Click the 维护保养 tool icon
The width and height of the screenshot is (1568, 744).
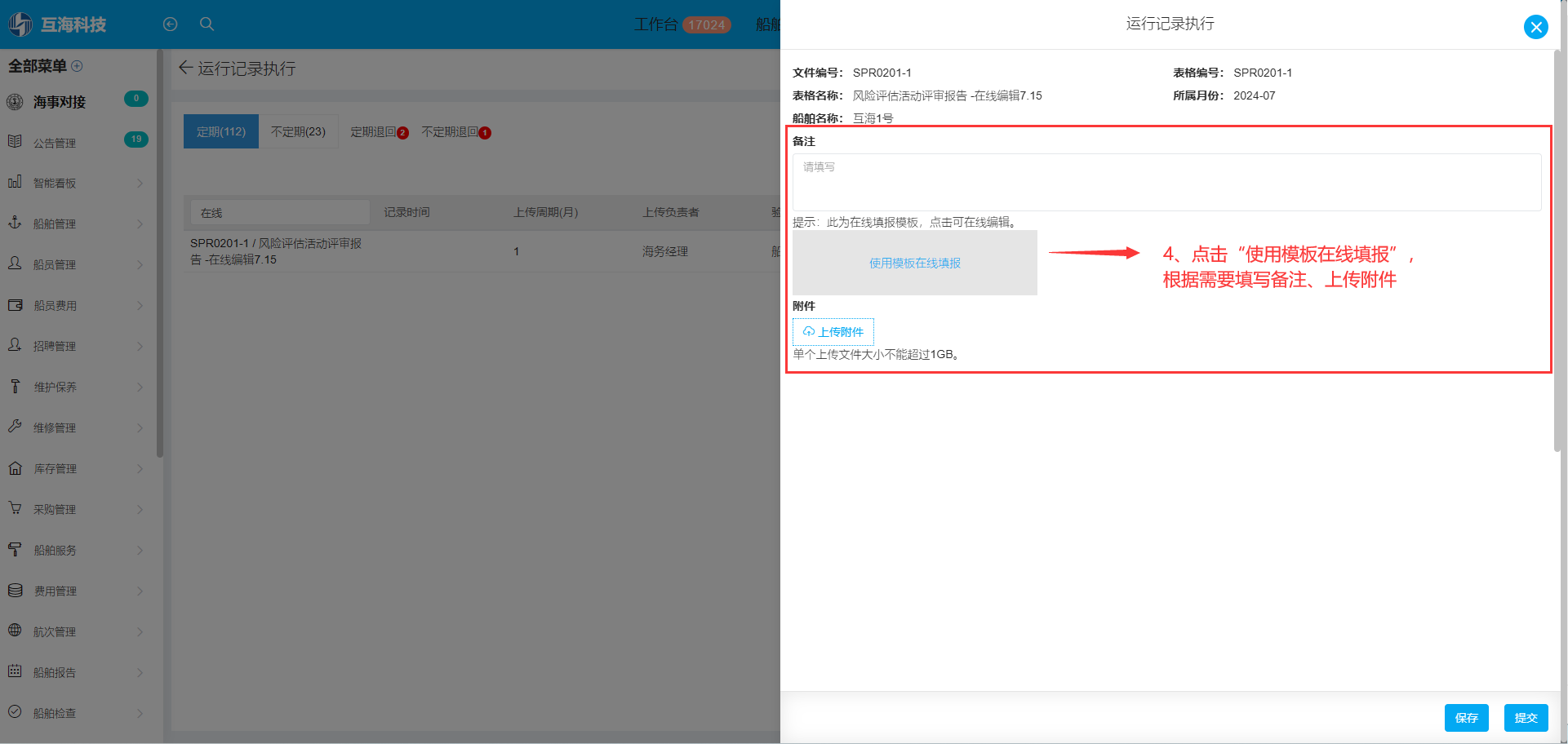[x=15, y=386]
